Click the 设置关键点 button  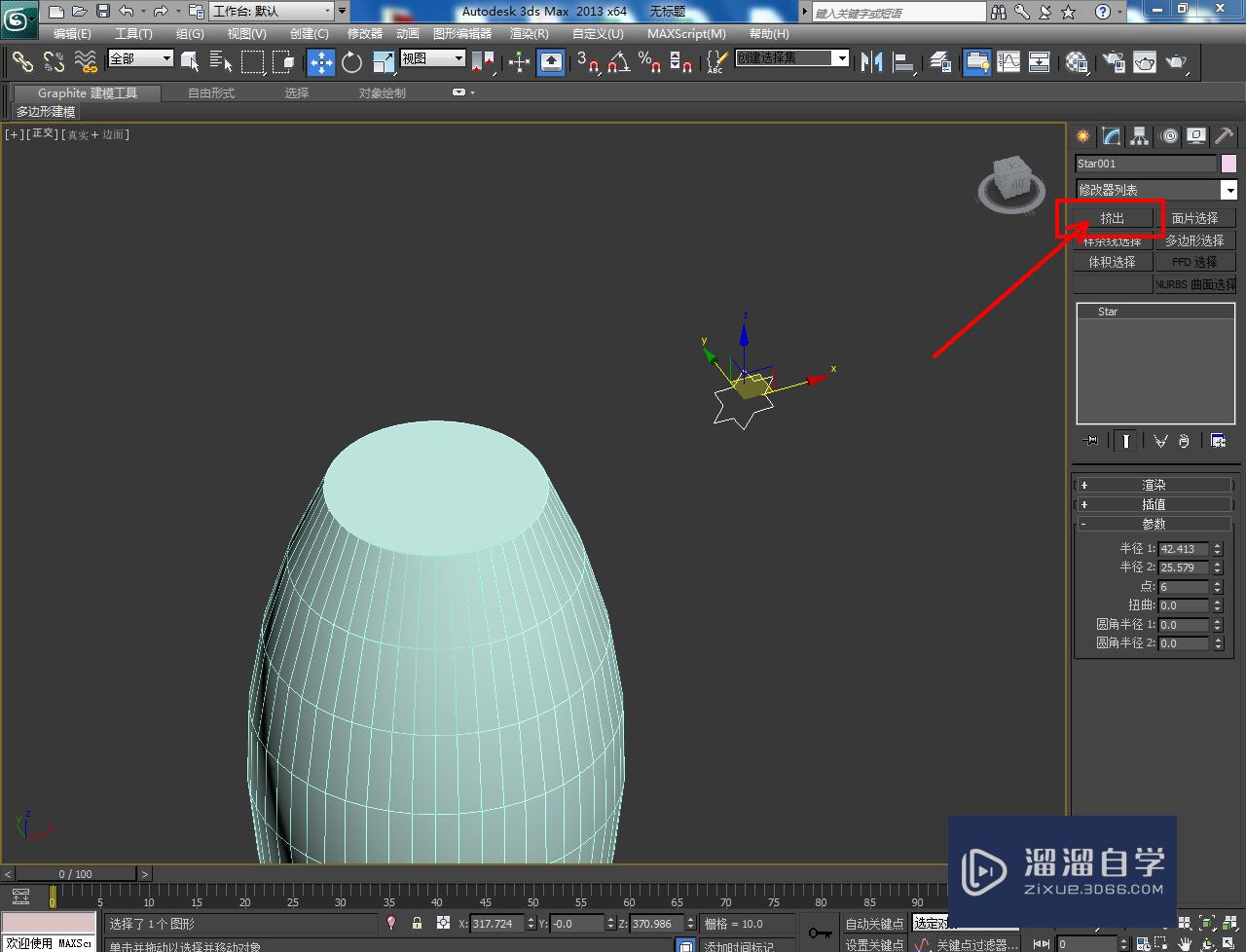pos(873,944)
